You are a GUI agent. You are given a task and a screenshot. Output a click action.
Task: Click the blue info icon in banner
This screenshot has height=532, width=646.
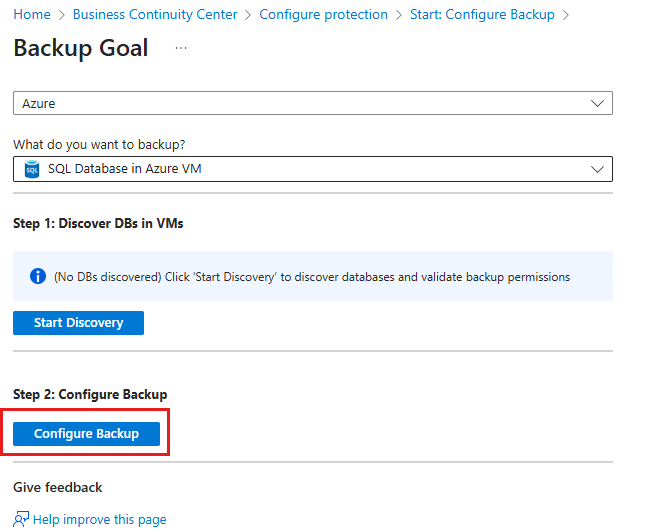click(38, 276)
